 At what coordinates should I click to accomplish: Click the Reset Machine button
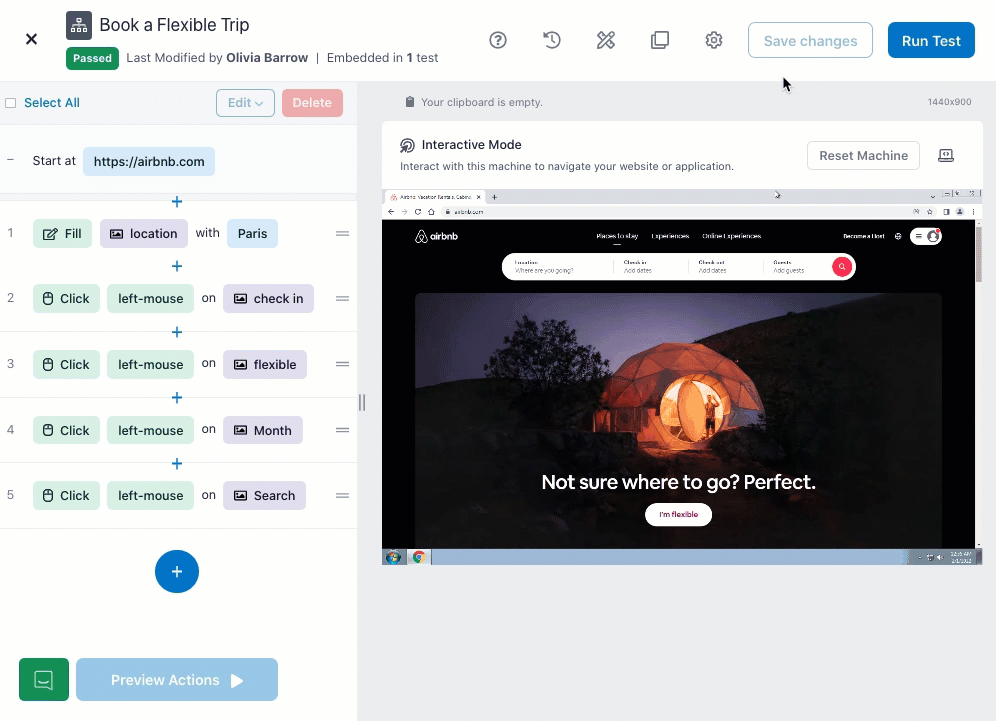(863, 156)
